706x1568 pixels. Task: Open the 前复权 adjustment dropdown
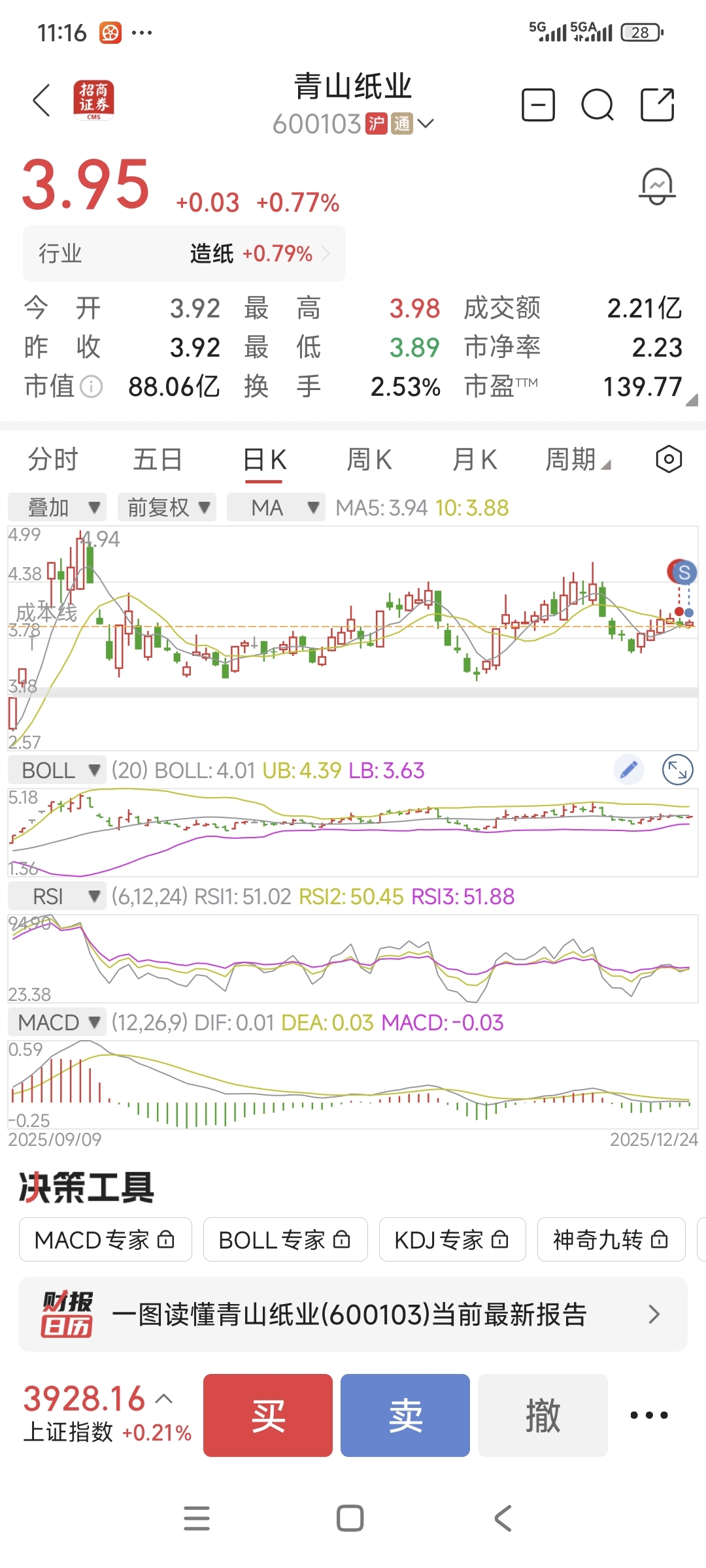point(168,508)
